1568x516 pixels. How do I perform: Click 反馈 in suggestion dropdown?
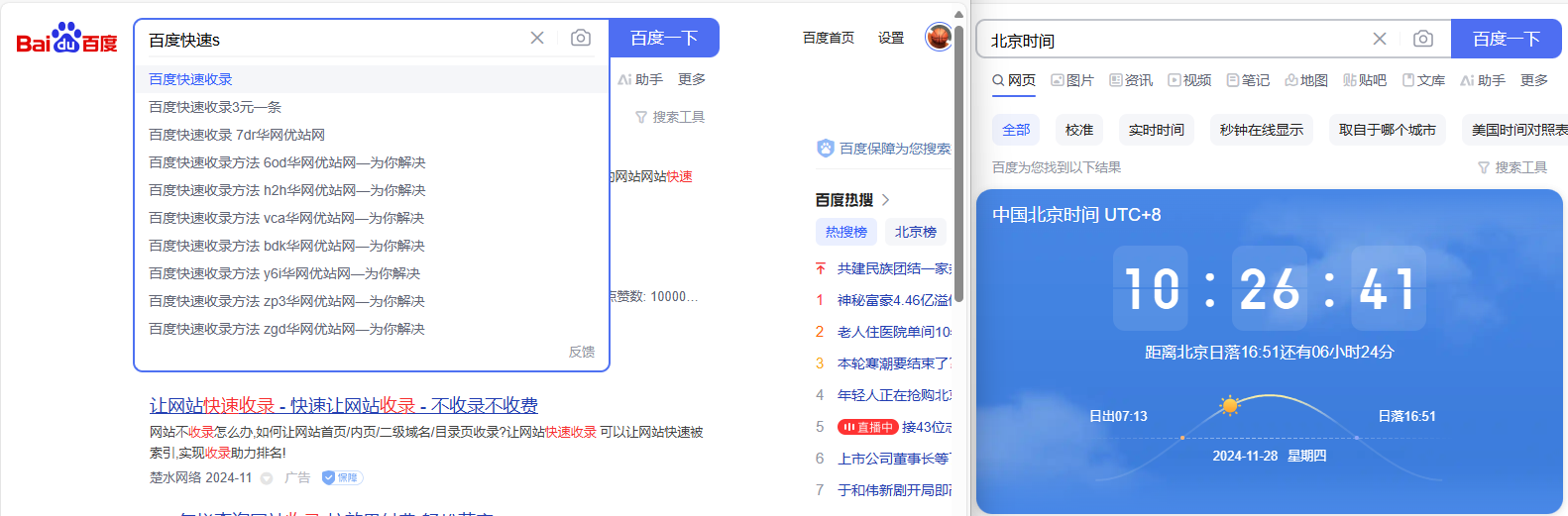pyautogui.click(x=582, y=352)
